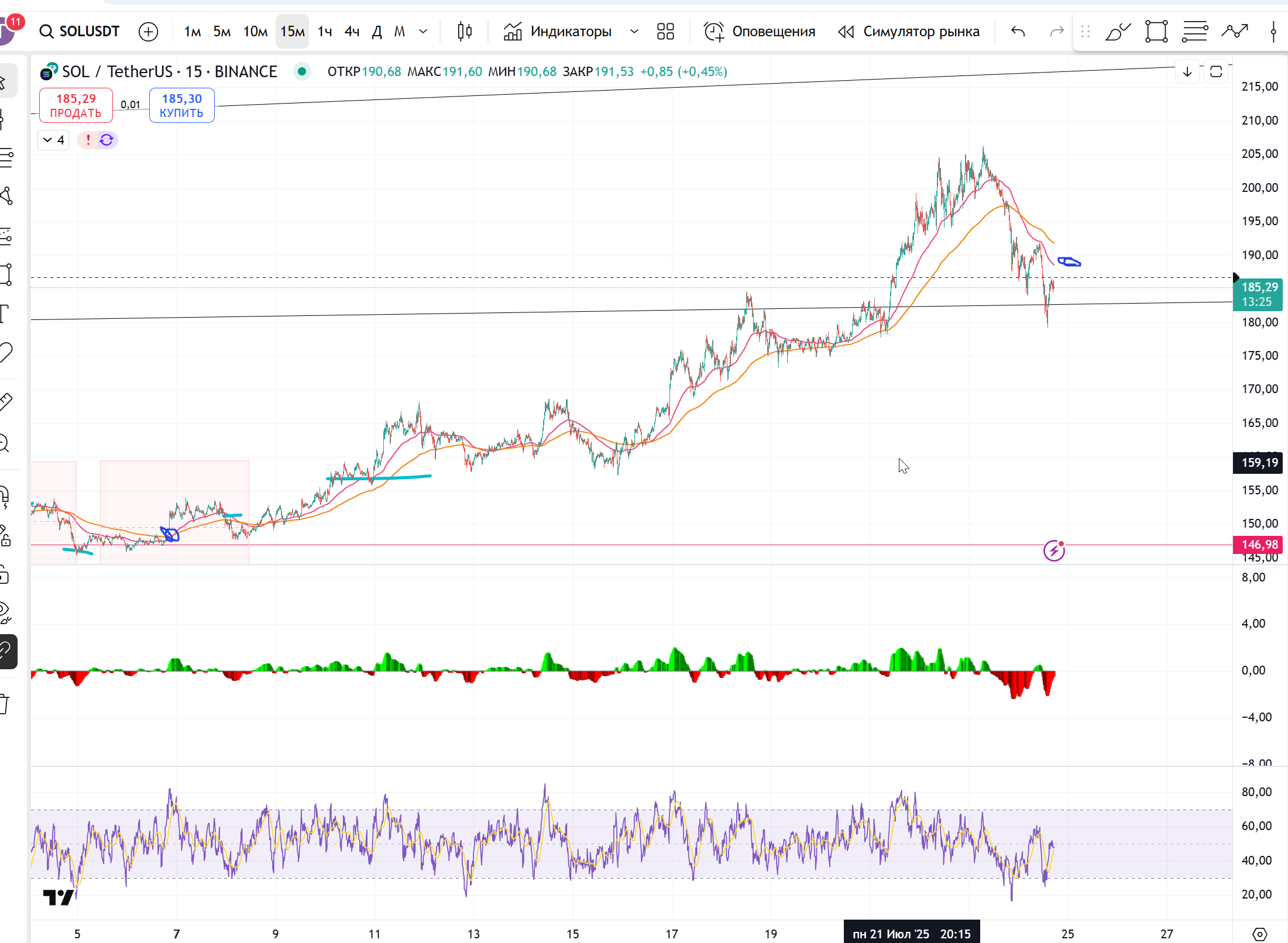Viewport: 1288px width, 943px height.
Task: Select the horizontal lines drawing icon
Action: click(1195, 31)
